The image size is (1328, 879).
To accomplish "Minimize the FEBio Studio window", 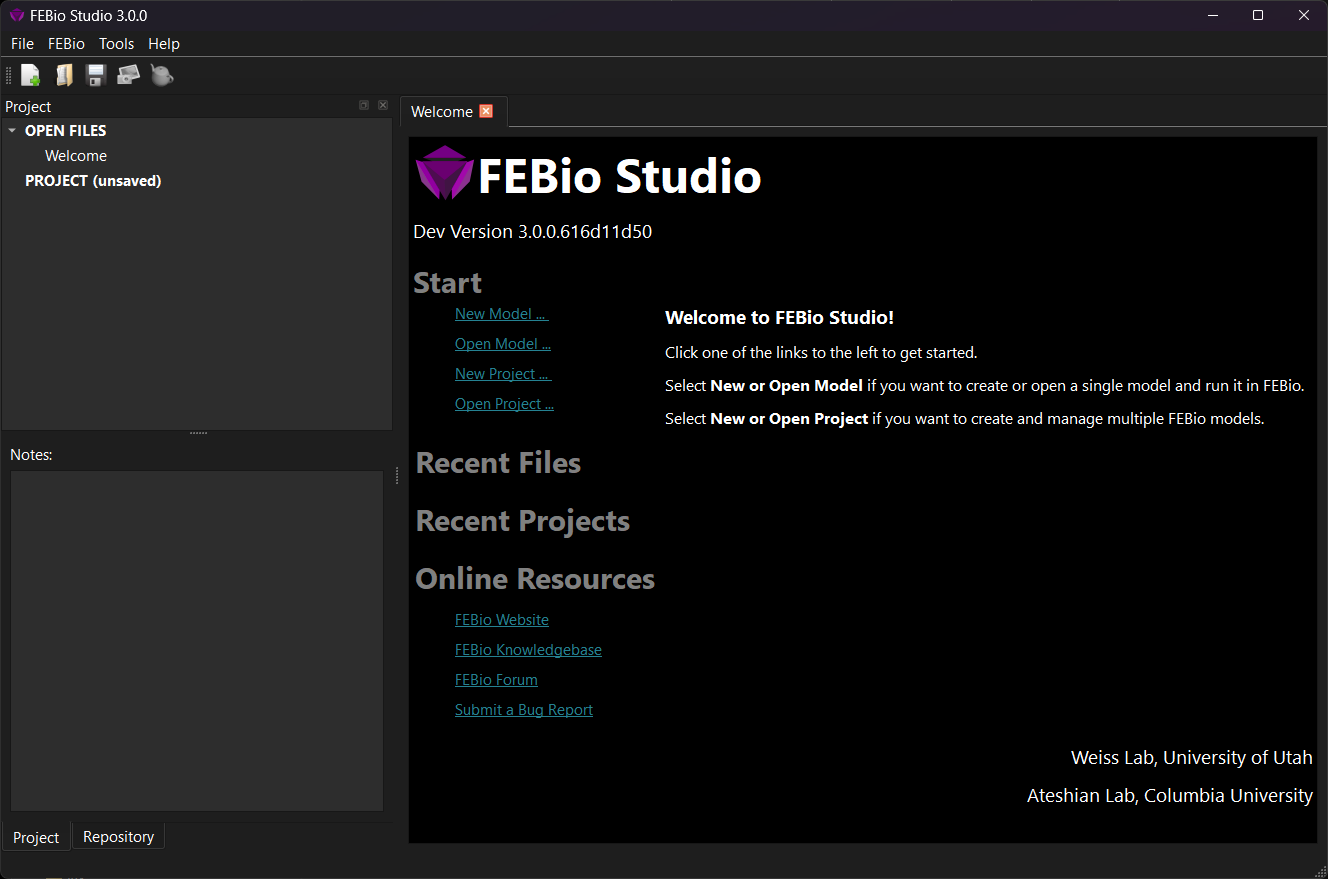I will point(1213,15).
